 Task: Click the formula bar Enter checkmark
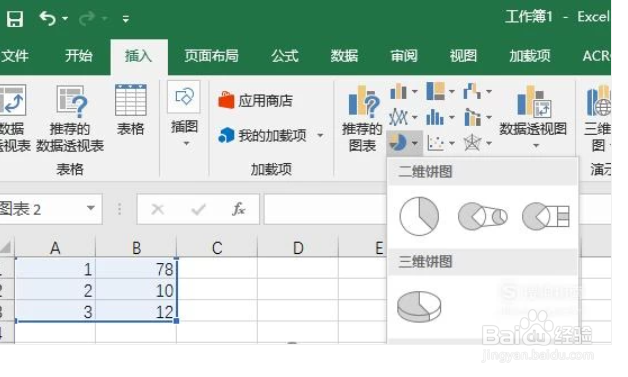[x=198, y=209]
